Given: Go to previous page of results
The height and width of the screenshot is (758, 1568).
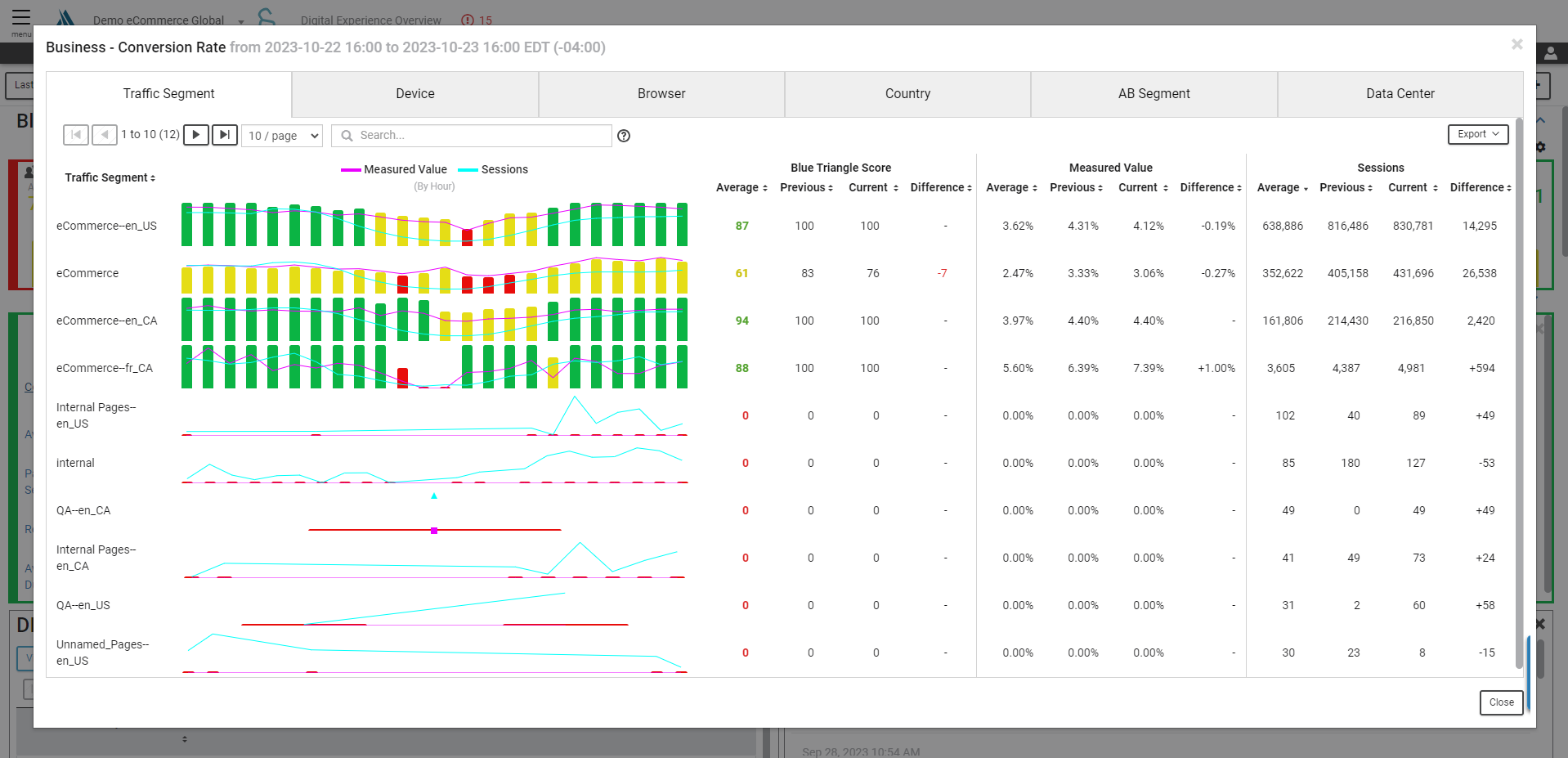Looking at the screenshot, I should 105,135.
